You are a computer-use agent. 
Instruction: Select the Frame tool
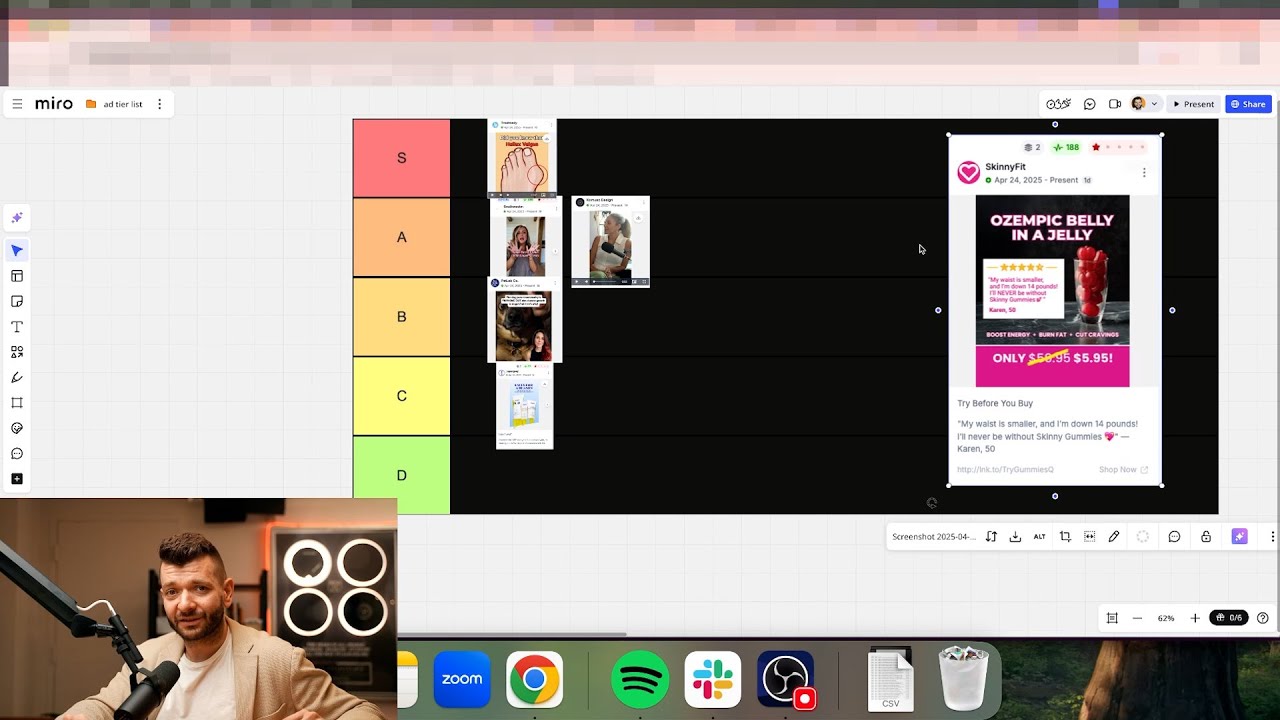(17, 403)
